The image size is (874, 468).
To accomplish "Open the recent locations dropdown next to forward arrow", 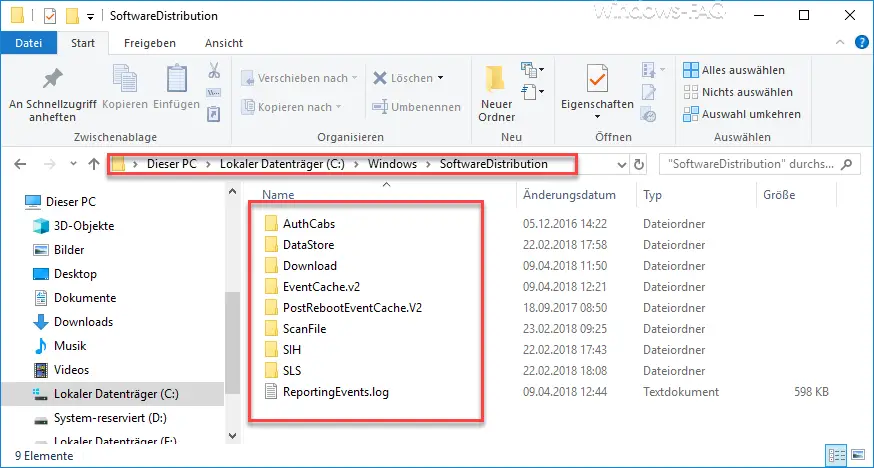I will 73,164.
